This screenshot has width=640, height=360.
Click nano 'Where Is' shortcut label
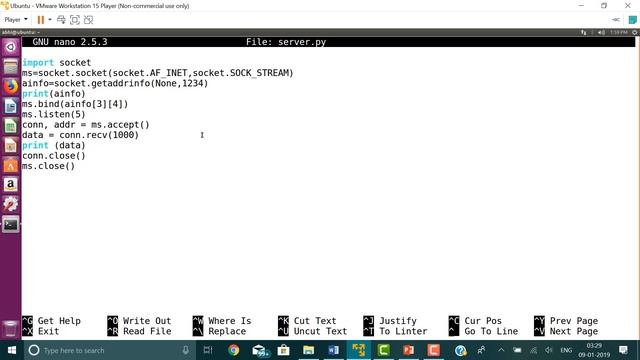coord(229,321)
